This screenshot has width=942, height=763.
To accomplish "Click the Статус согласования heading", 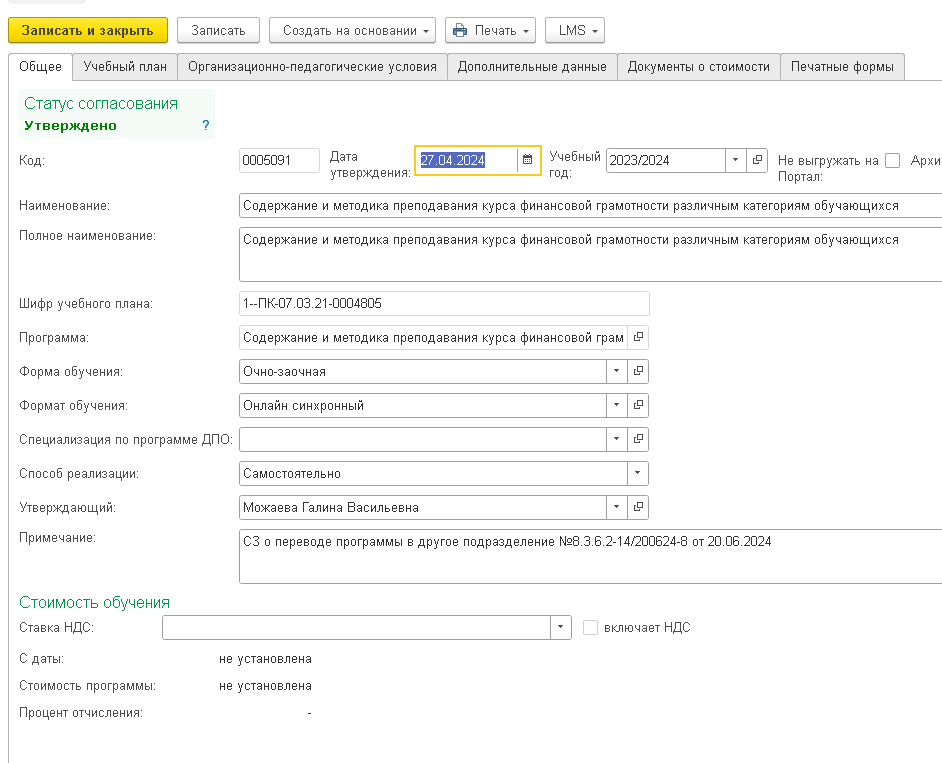I will coord(101,103).
